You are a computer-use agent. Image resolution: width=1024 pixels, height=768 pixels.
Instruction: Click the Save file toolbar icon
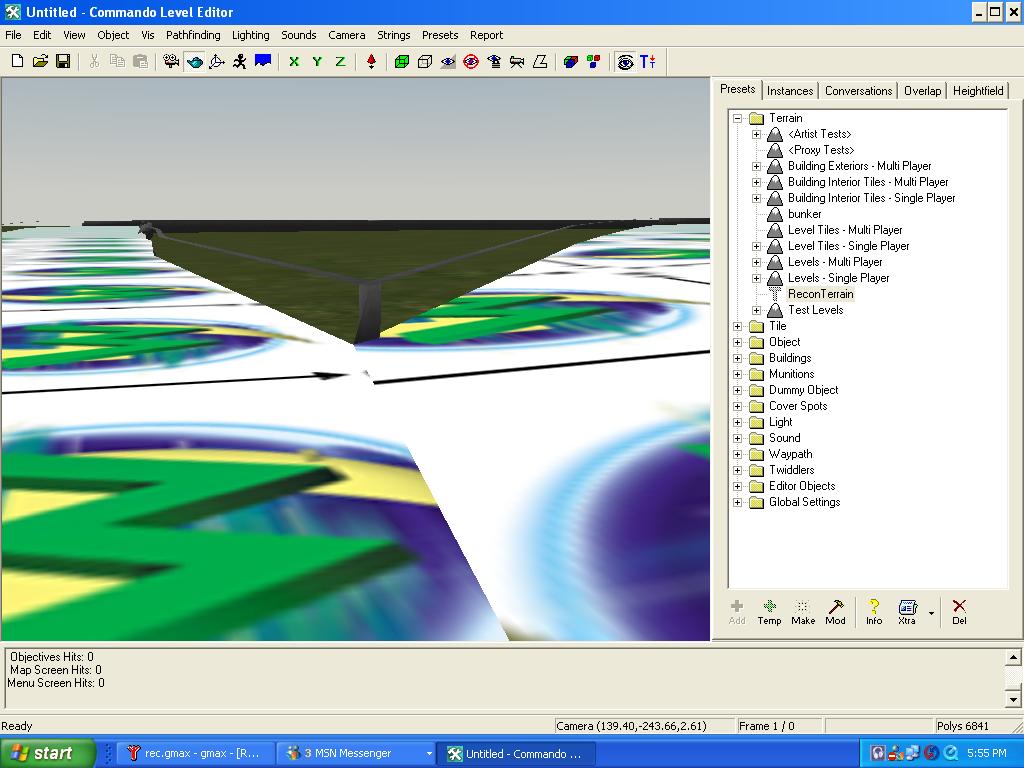point(63,61)
